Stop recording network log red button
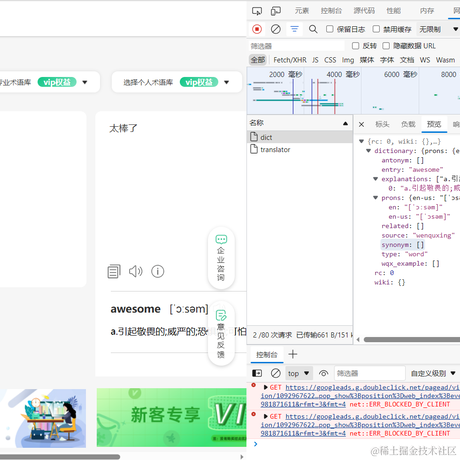 [x=257, y=29]
